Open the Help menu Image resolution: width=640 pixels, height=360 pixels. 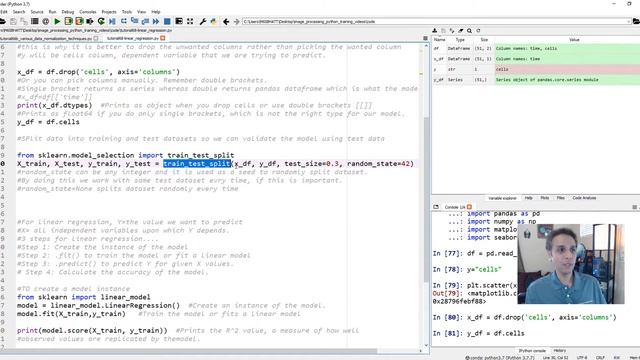[x=156, y=12]
